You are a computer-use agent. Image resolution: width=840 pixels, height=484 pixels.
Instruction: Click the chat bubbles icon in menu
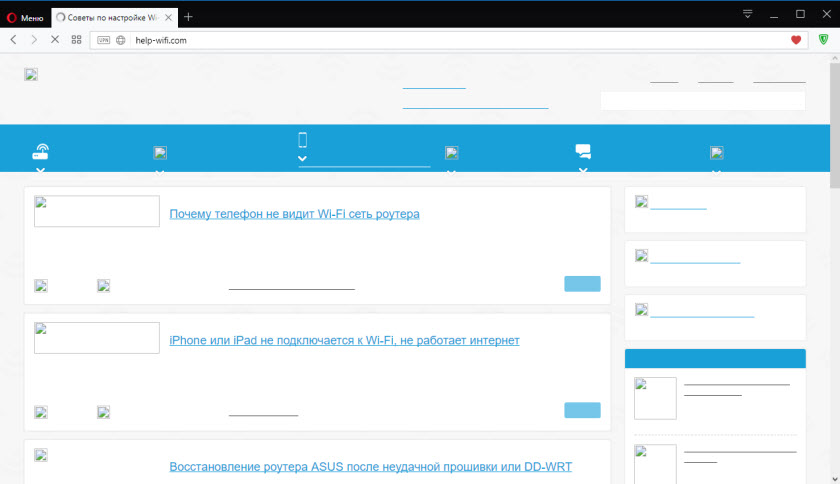point(583,151)
